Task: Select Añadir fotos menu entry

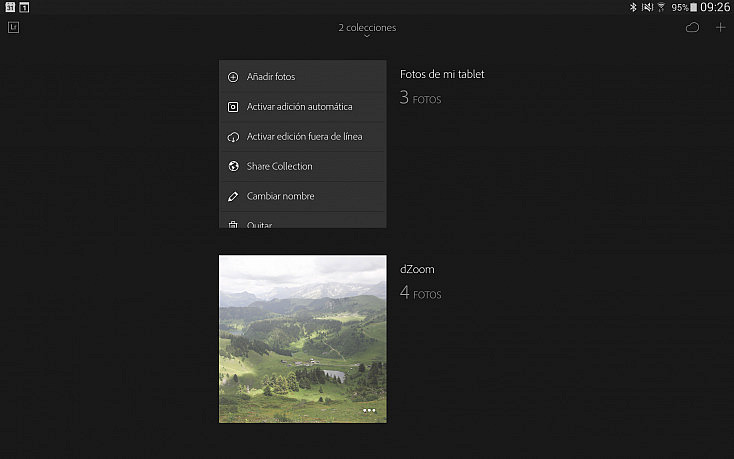Action: click(x=302, y=76)
